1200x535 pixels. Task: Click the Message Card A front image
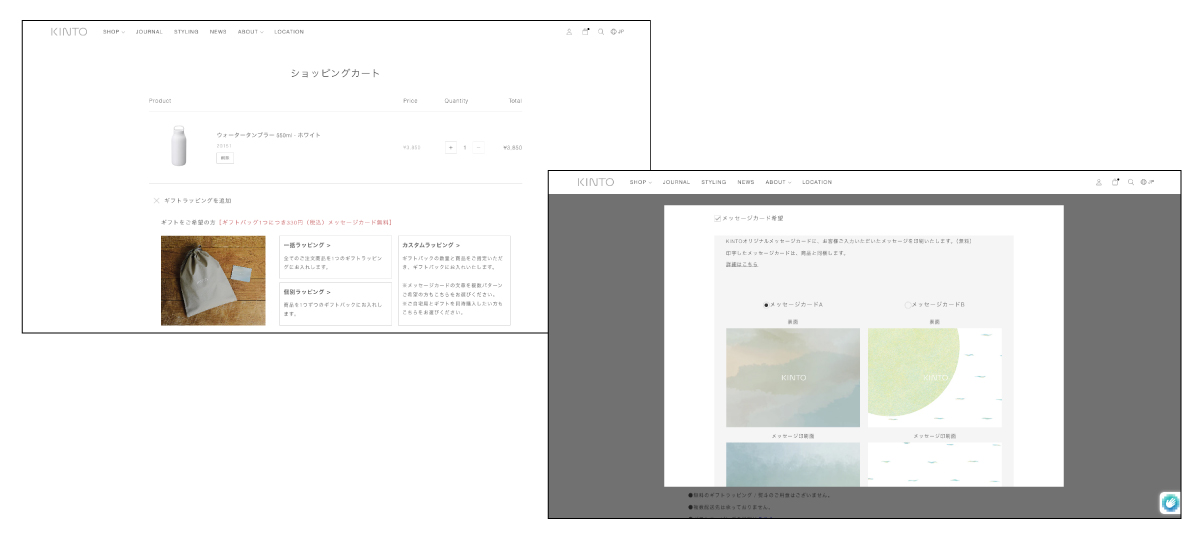793,378
